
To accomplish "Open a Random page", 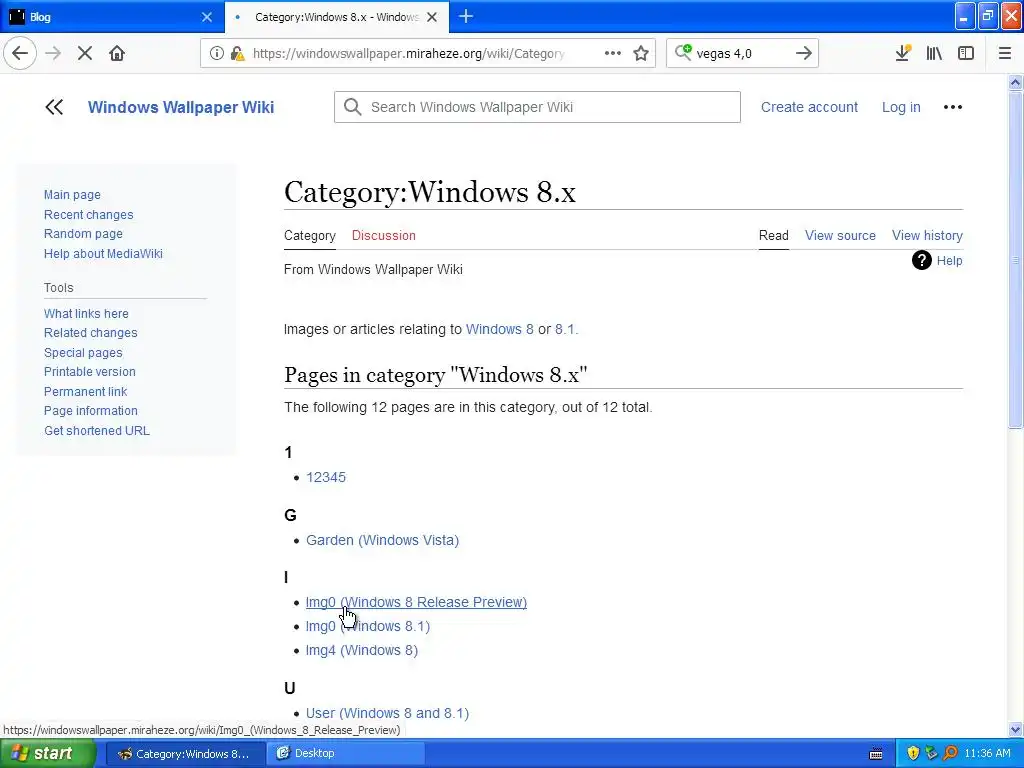I will coord(83,234).
